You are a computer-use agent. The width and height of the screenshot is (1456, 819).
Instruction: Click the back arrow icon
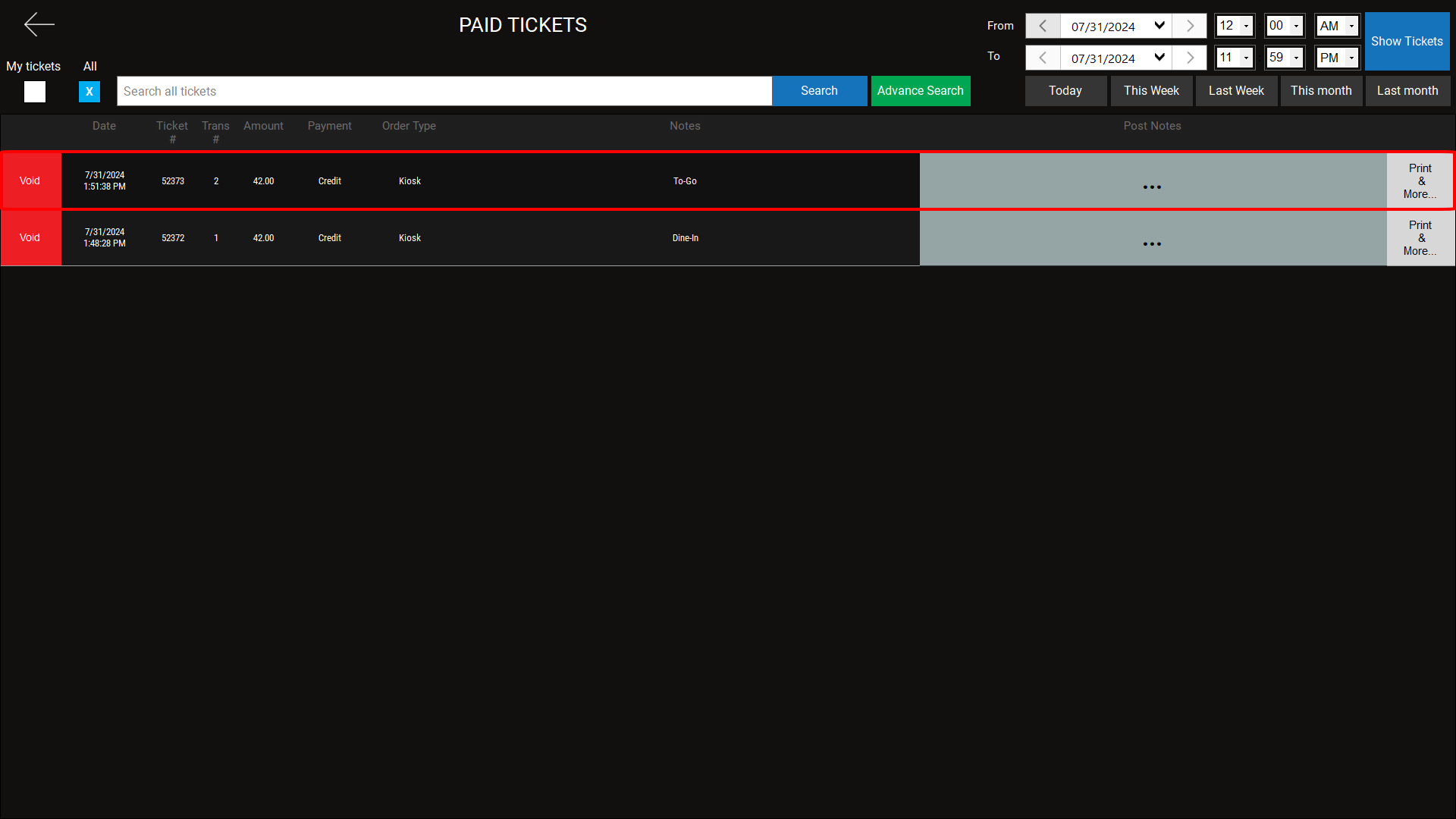click(39, 25)
